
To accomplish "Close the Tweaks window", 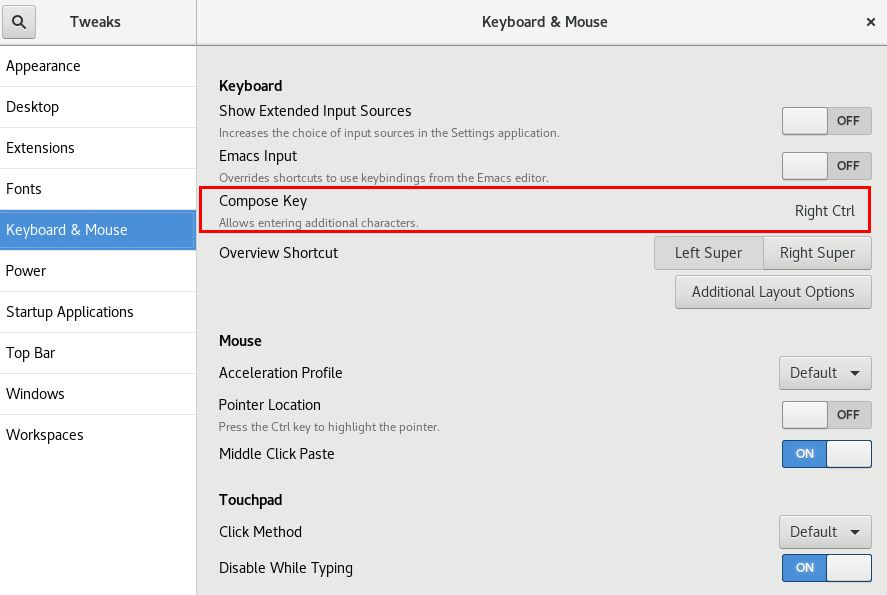I will [870, 22].
